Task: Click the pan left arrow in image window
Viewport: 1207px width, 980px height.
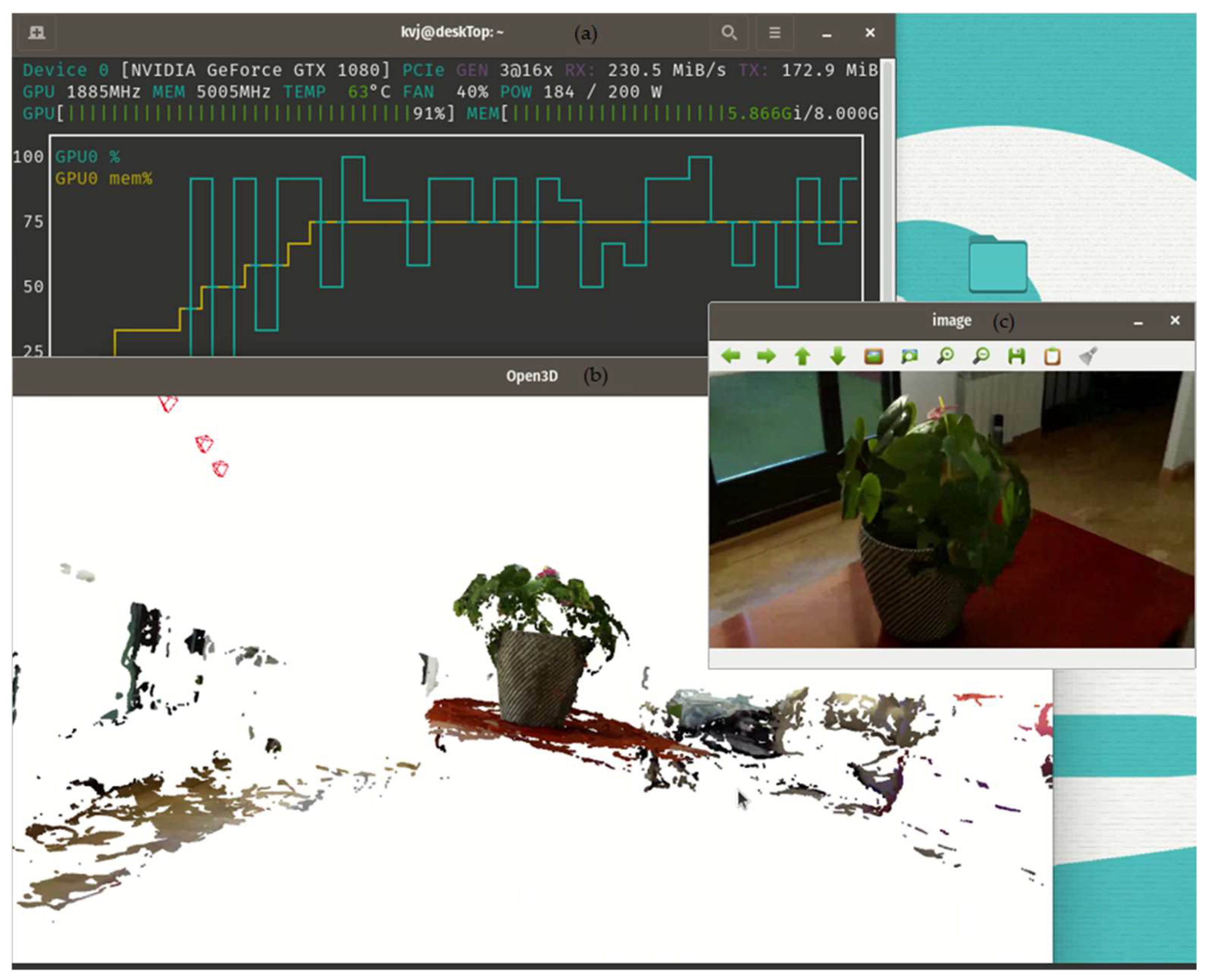Action: point(731,356)
